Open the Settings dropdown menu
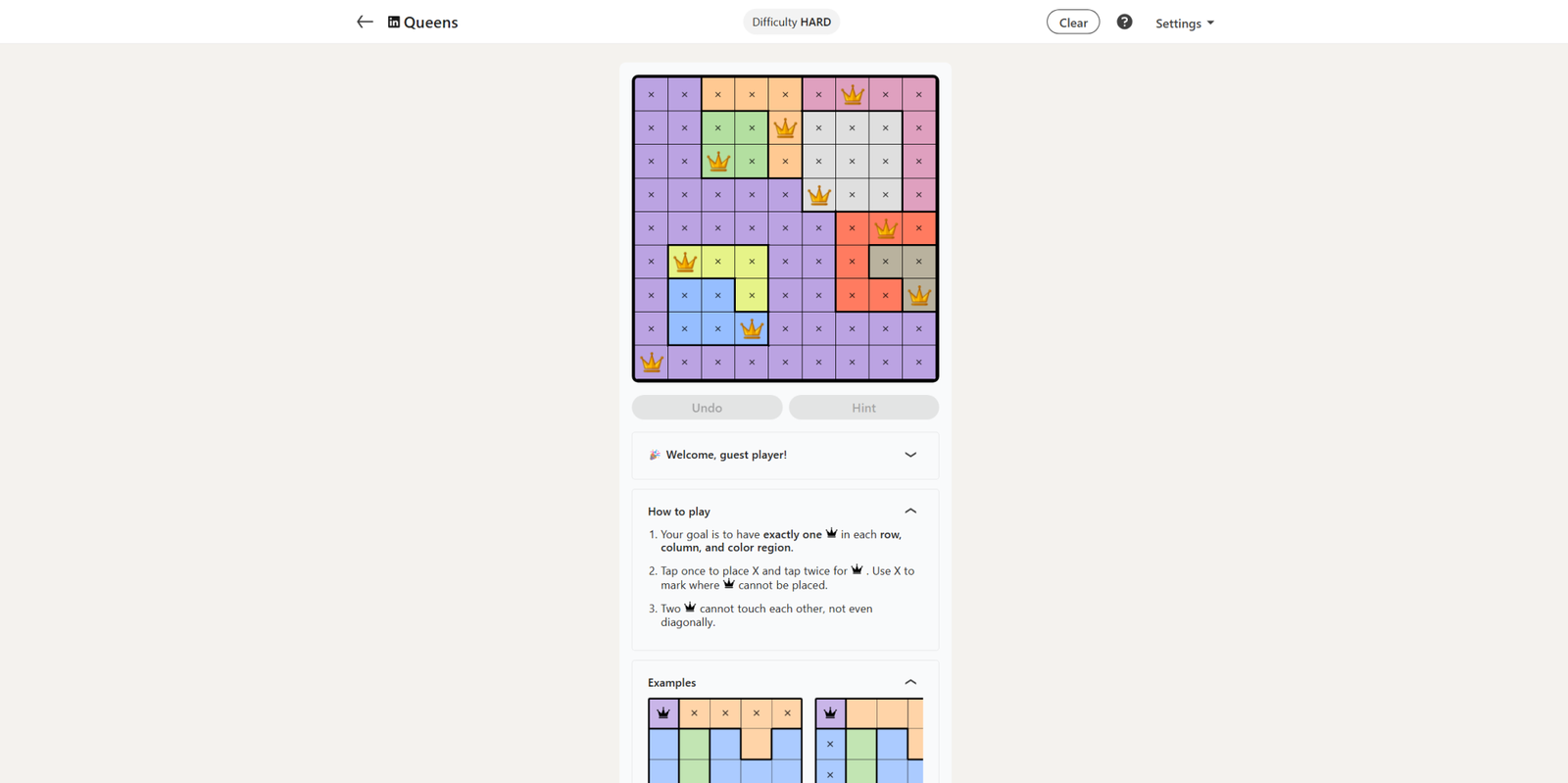 pyautogui.click(x=1184, y=23)
